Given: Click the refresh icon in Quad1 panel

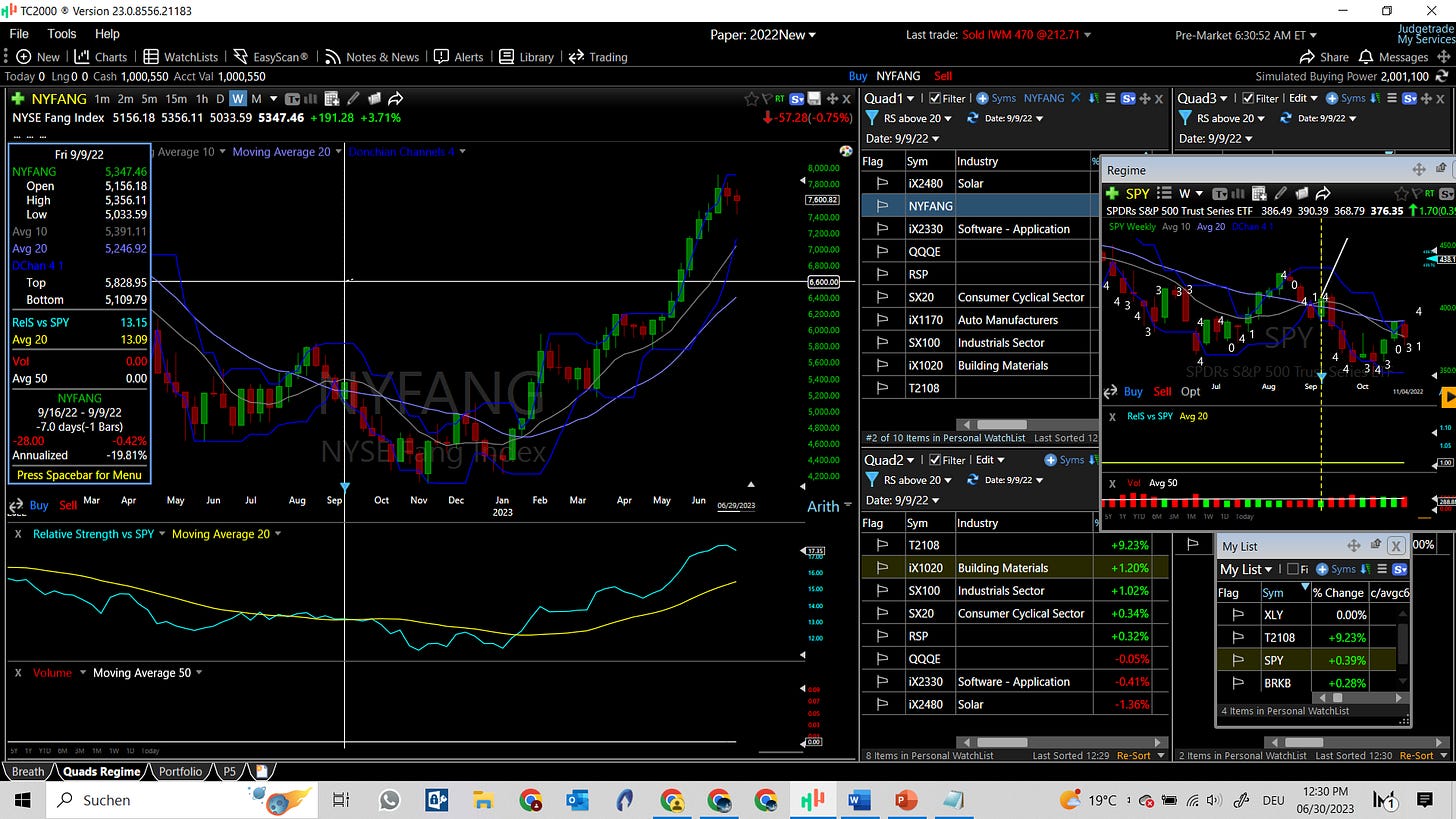Looking at the screenshot, I should click(972, 118).
